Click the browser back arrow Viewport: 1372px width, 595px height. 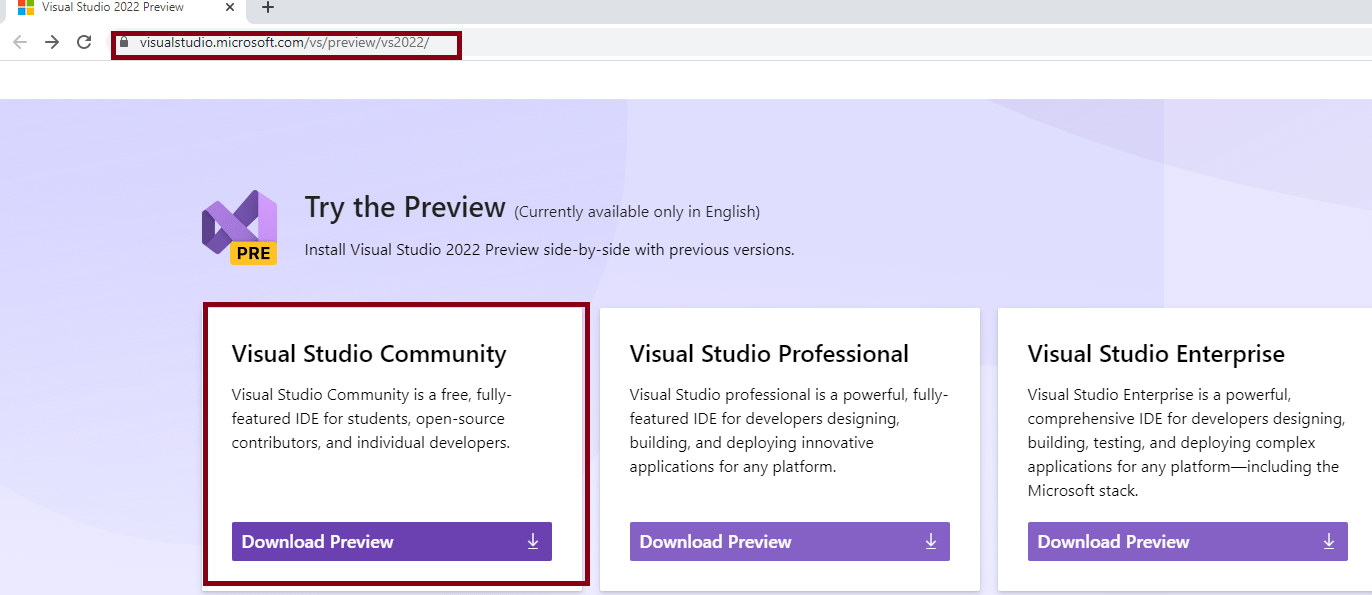(x=20, y=42)
